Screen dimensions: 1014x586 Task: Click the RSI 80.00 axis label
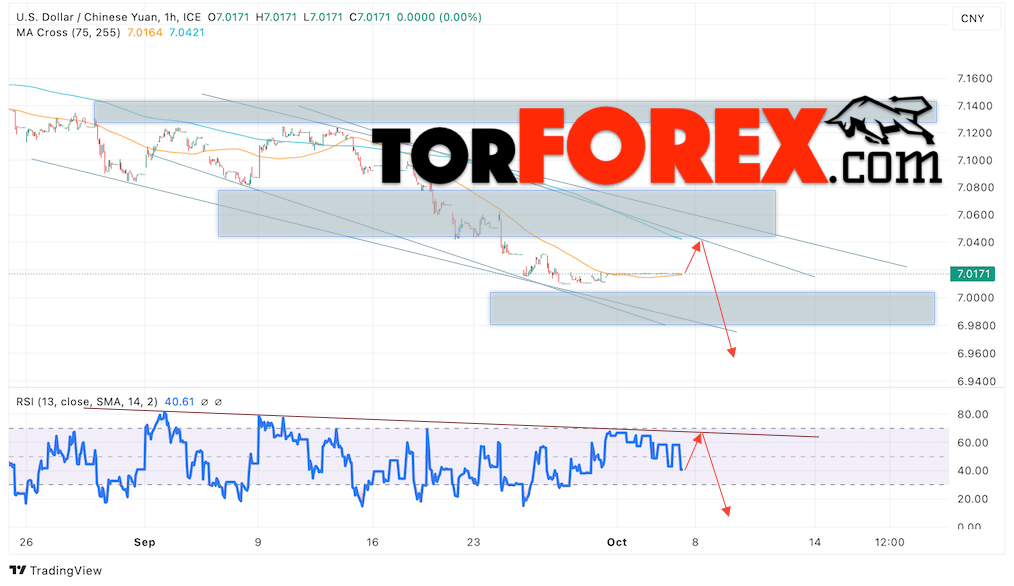point(973,414)
